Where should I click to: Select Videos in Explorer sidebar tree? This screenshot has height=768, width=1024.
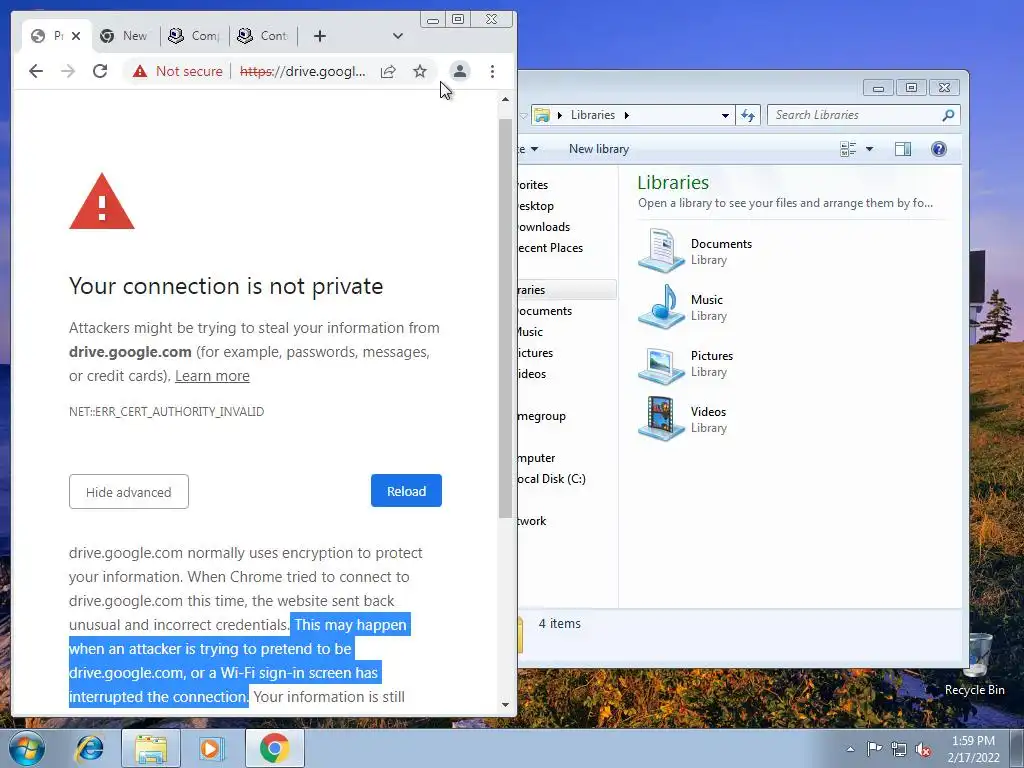[533, 374]
